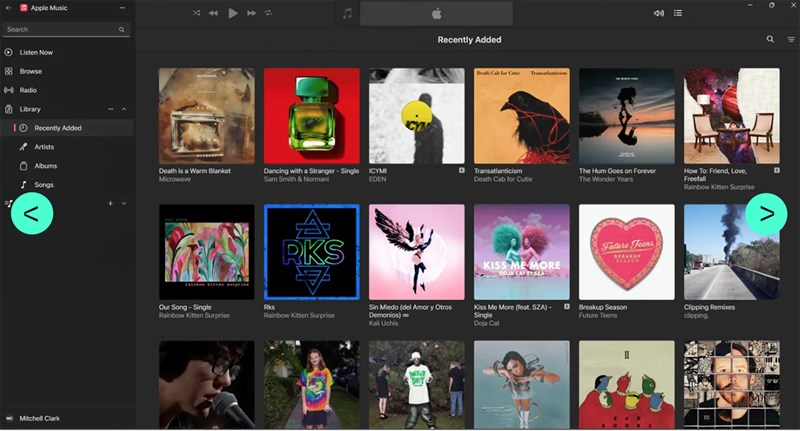Click the Breakup Season album title text
Viewport: 800px width, 431px height.
(x=603, y=308)
